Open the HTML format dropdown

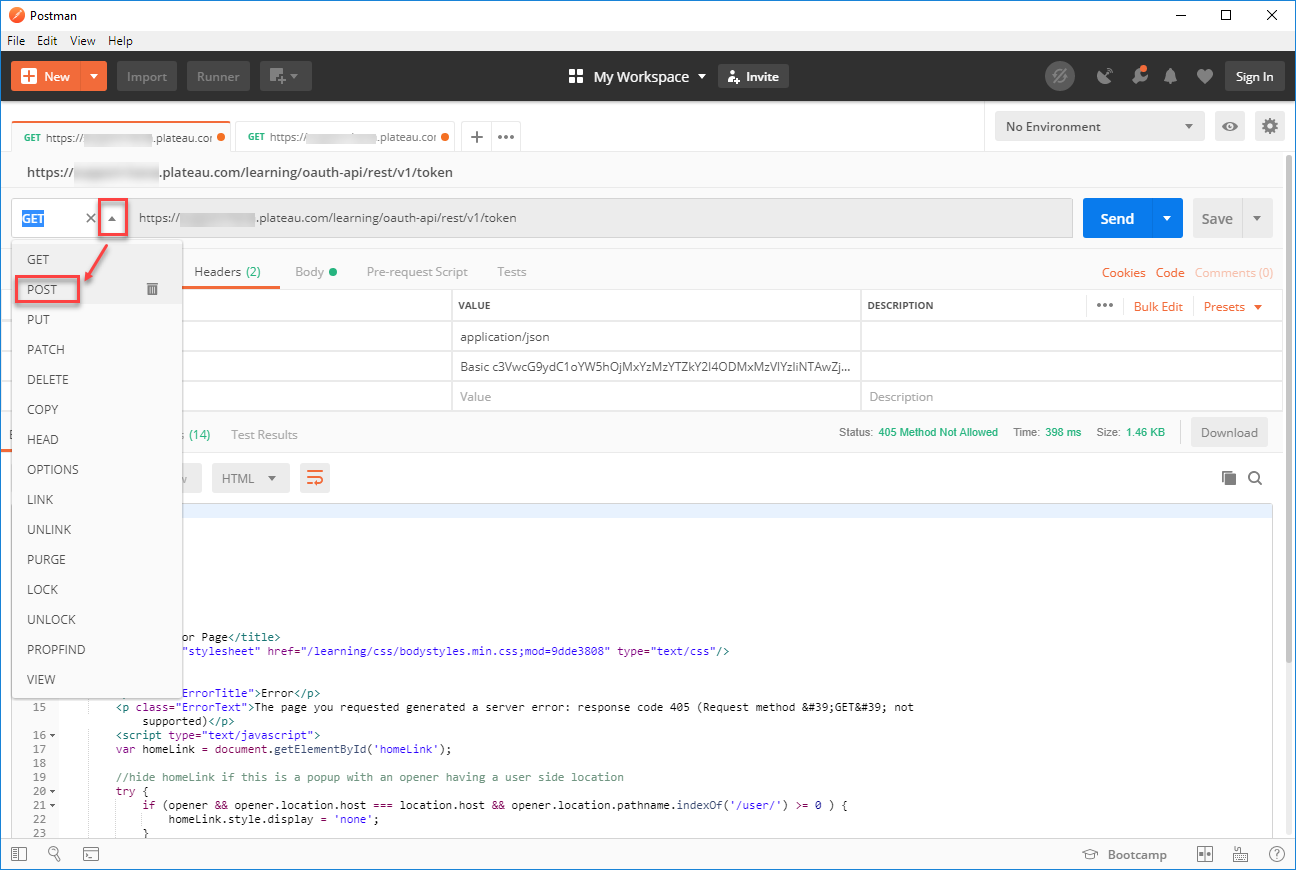[251, 479]
